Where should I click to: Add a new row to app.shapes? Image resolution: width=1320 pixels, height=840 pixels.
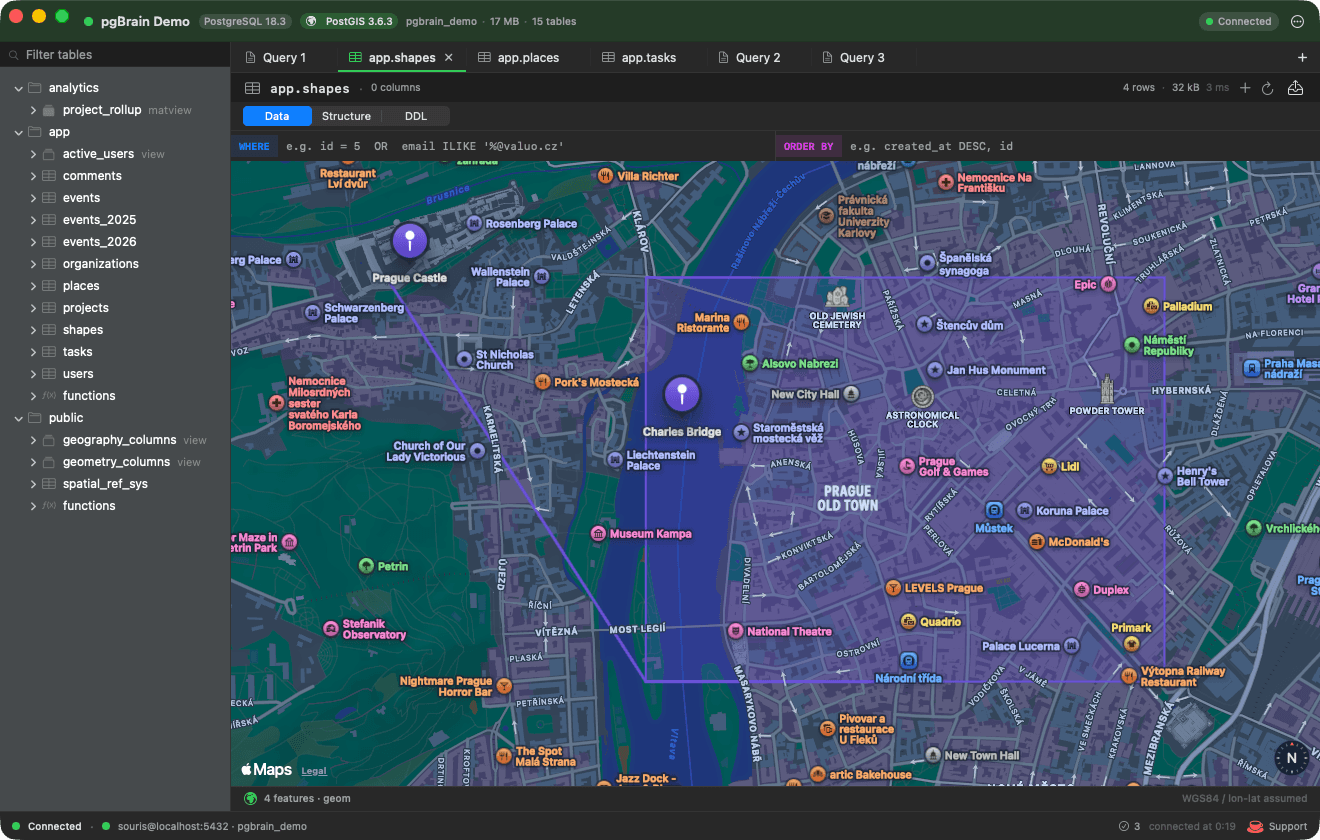(1245, 88)
